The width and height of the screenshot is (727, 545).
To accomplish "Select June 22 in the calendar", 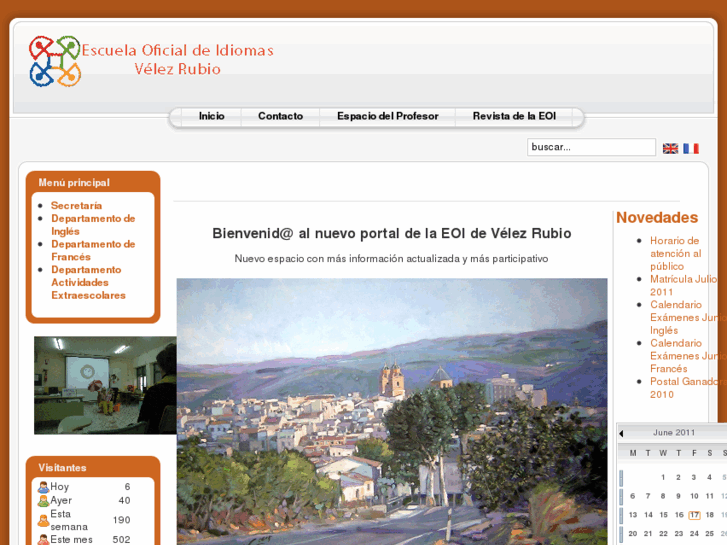I will click(663, 534).
